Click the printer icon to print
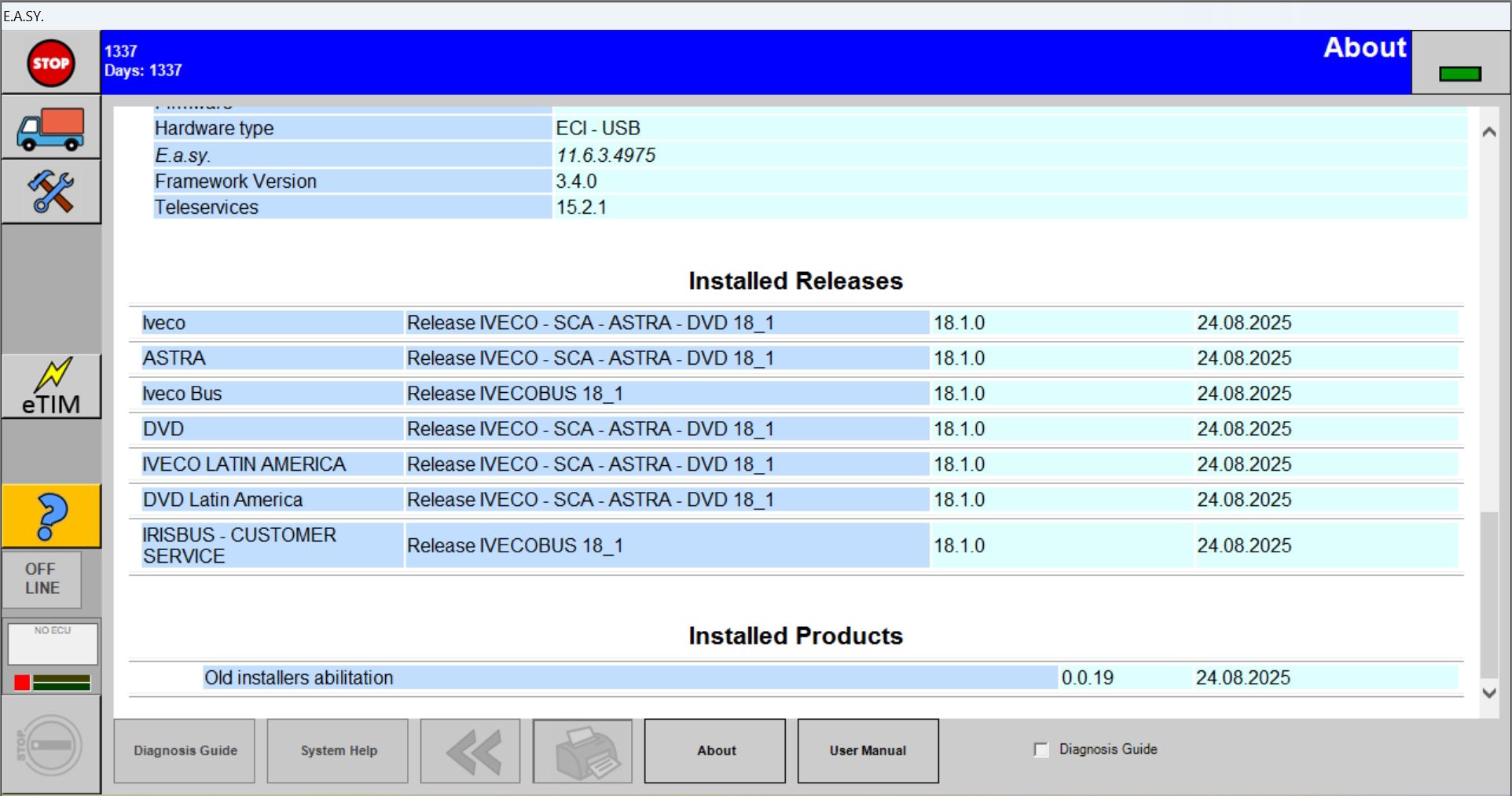1512x796 pixels. pyautogui.click(x=582, y=750)
